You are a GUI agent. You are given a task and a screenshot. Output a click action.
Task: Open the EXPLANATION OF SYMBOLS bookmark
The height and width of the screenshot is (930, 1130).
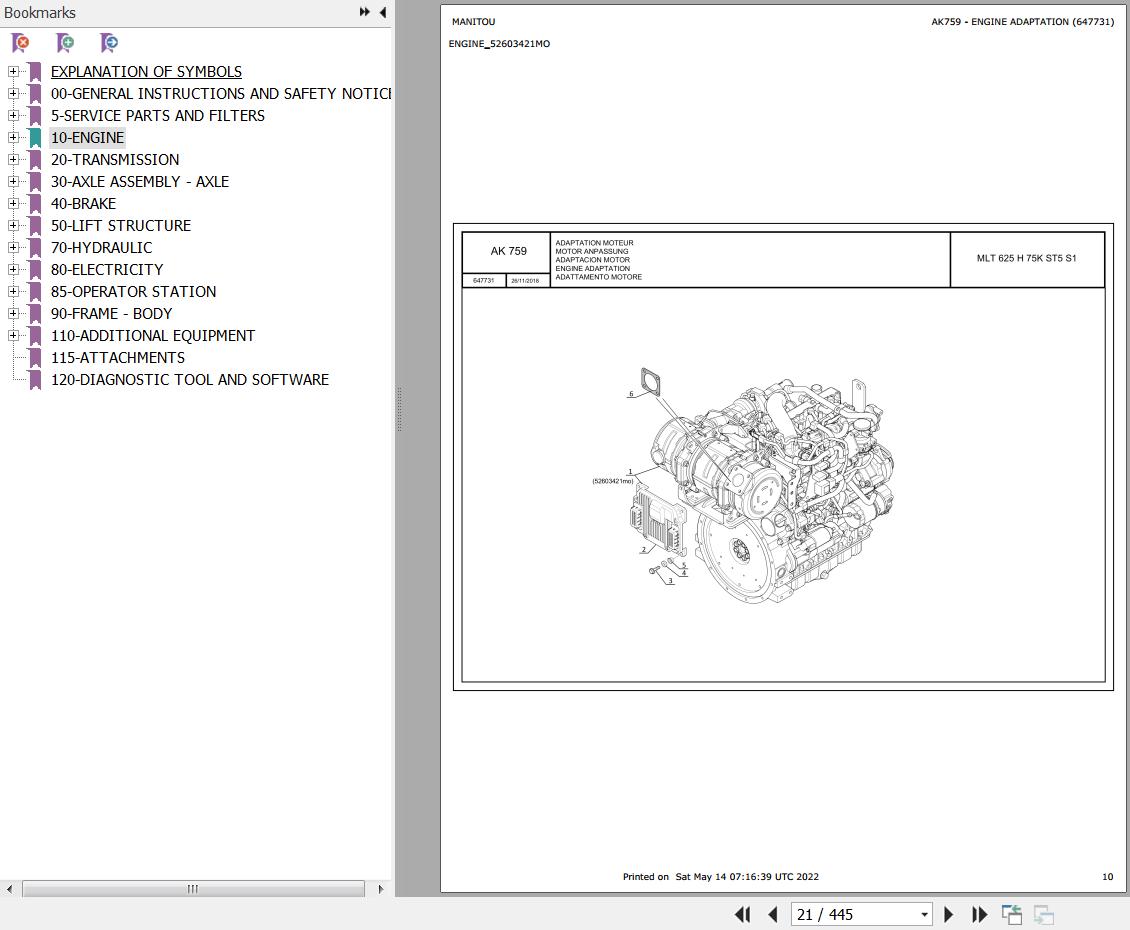tap(146, 71)
